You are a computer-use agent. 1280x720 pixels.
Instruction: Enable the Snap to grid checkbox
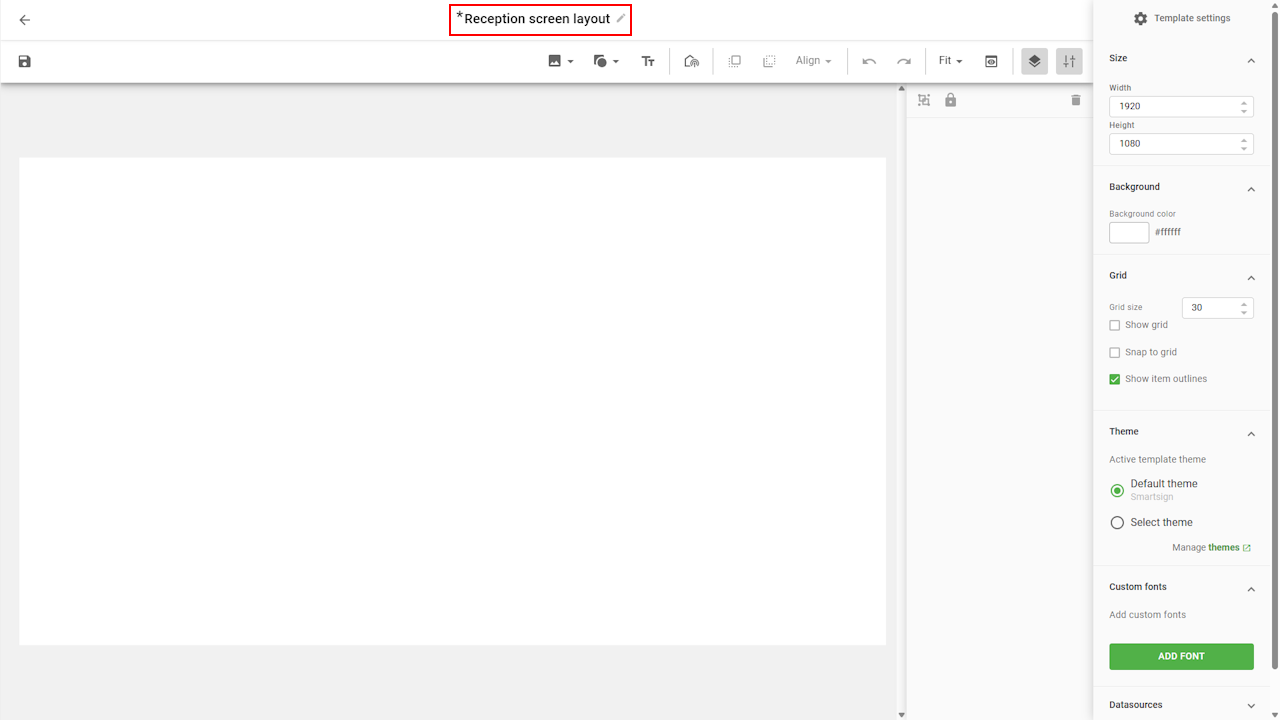(x=1115, y=352)
